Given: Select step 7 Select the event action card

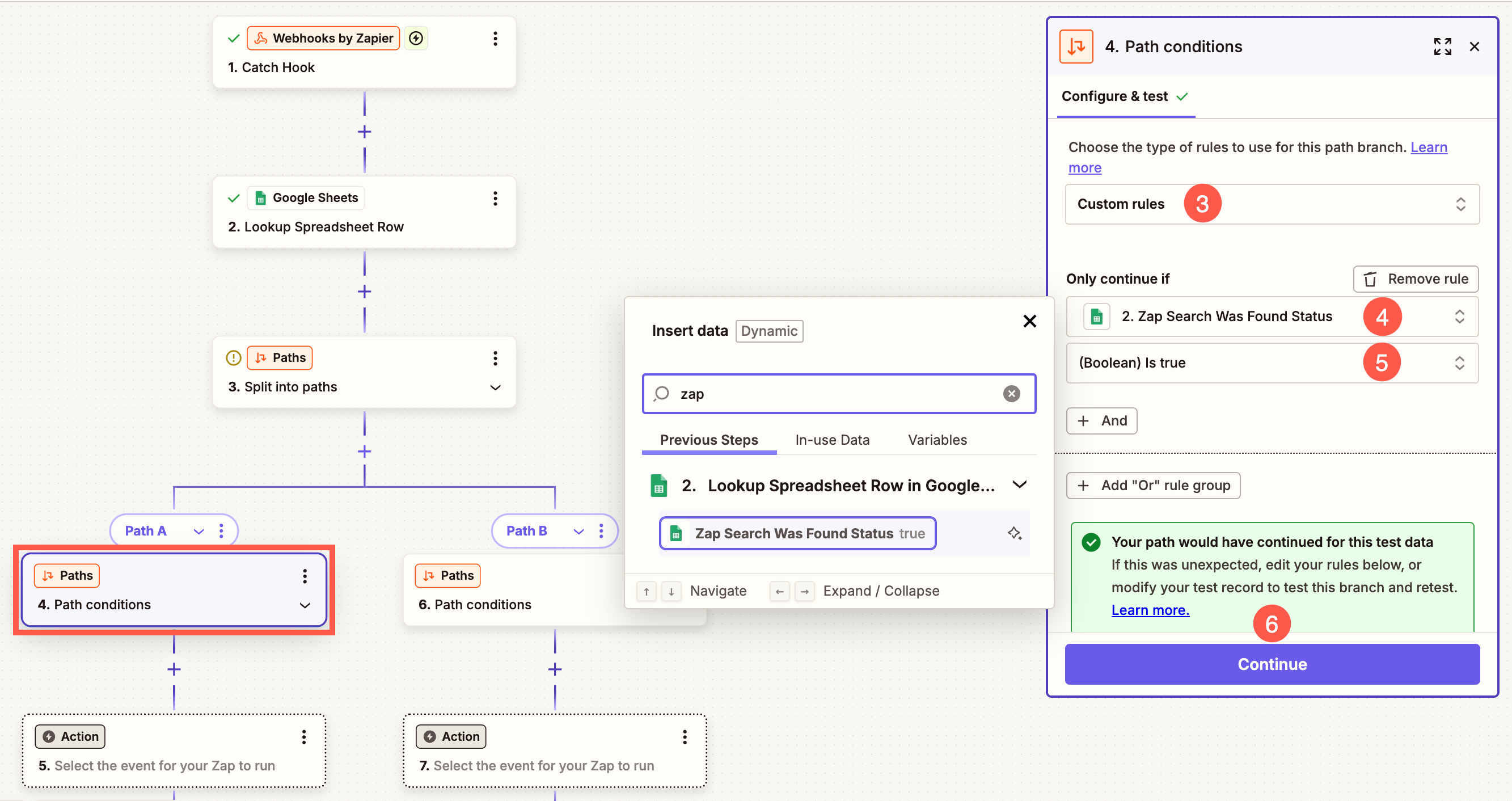Looking at the screenshot, I should point(555,751).
